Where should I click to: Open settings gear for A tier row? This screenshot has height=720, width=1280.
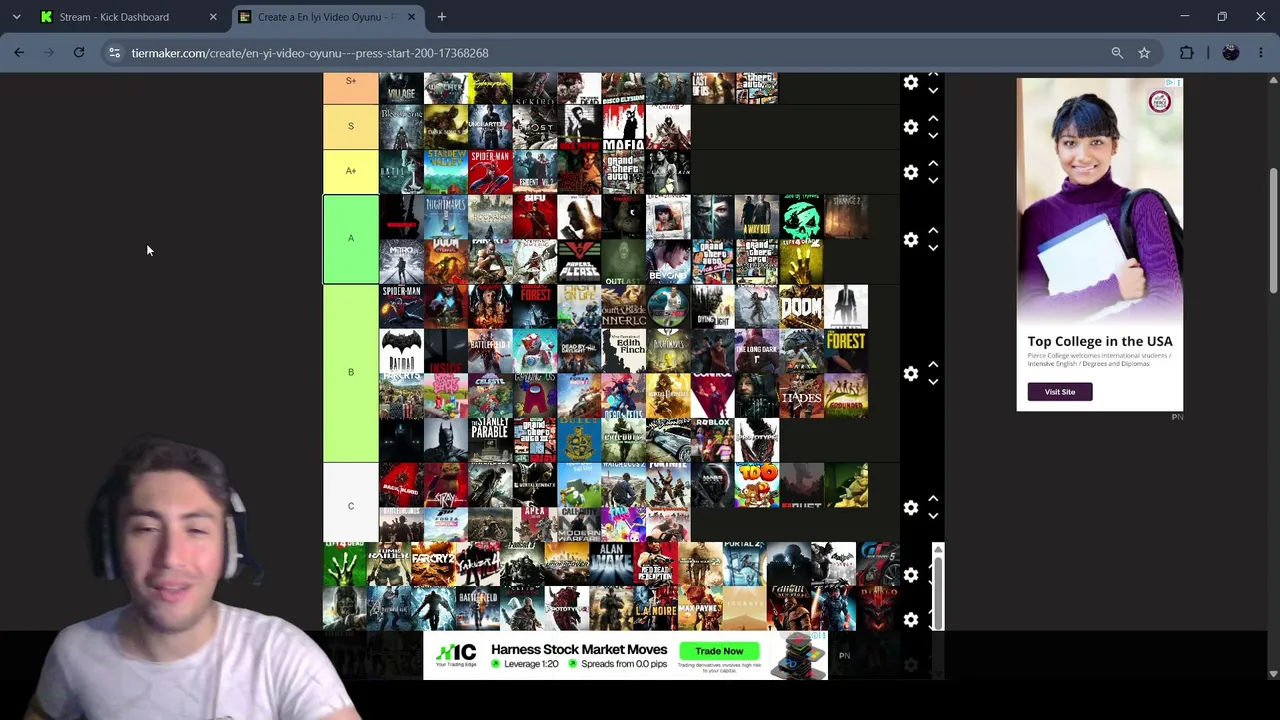911,240
